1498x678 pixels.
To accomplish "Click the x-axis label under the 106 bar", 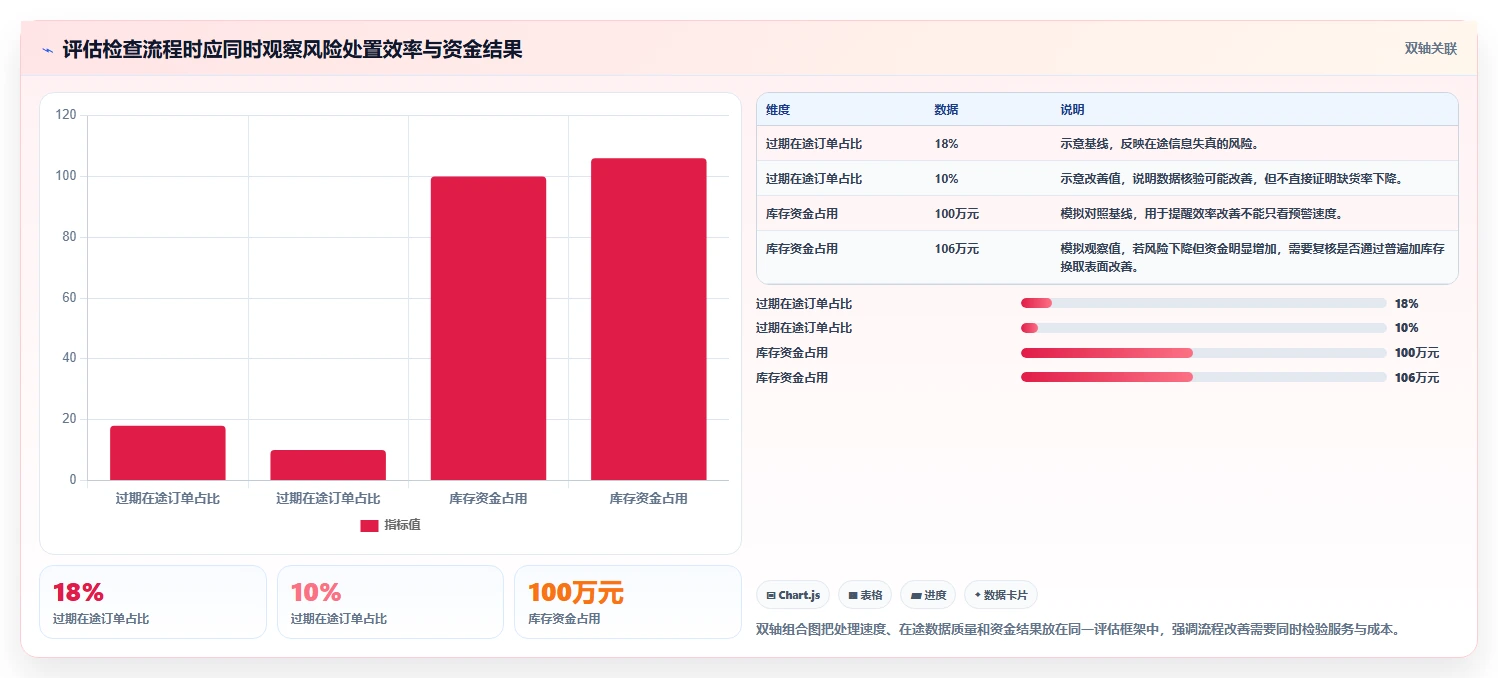I will (x=649, y=498).
